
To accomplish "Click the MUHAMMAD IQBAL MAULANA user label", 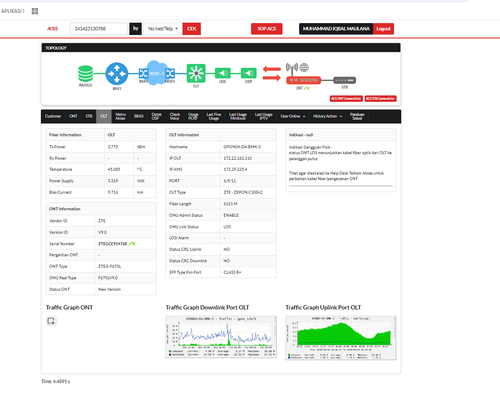I will [336, 29].
